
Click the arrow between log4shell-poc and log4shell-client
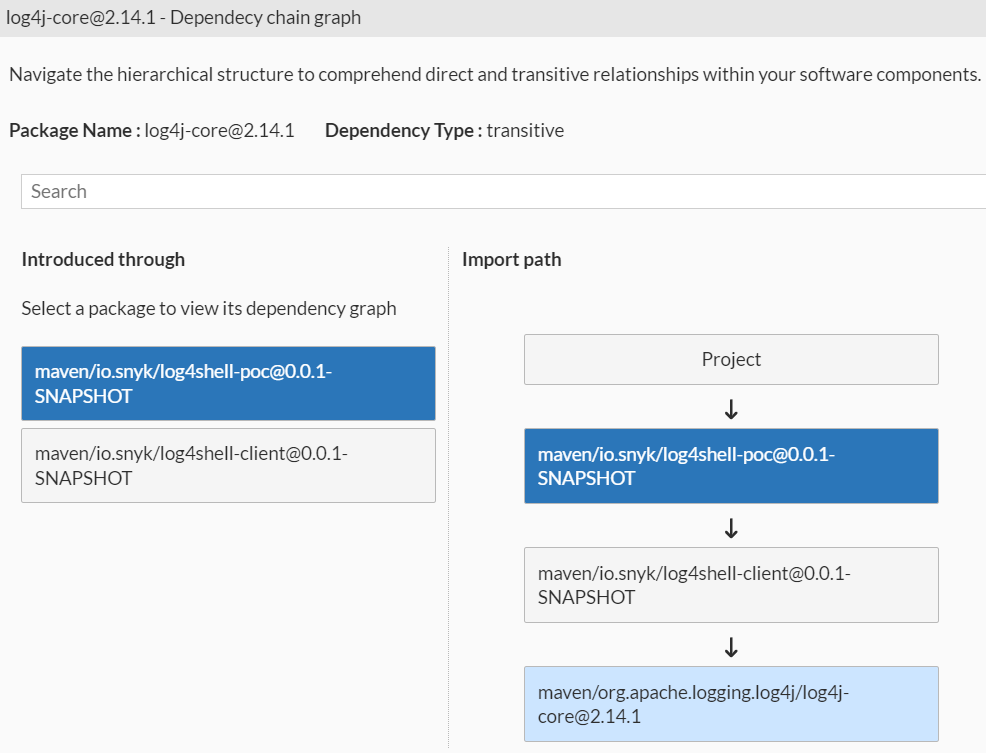pos(731,529)
